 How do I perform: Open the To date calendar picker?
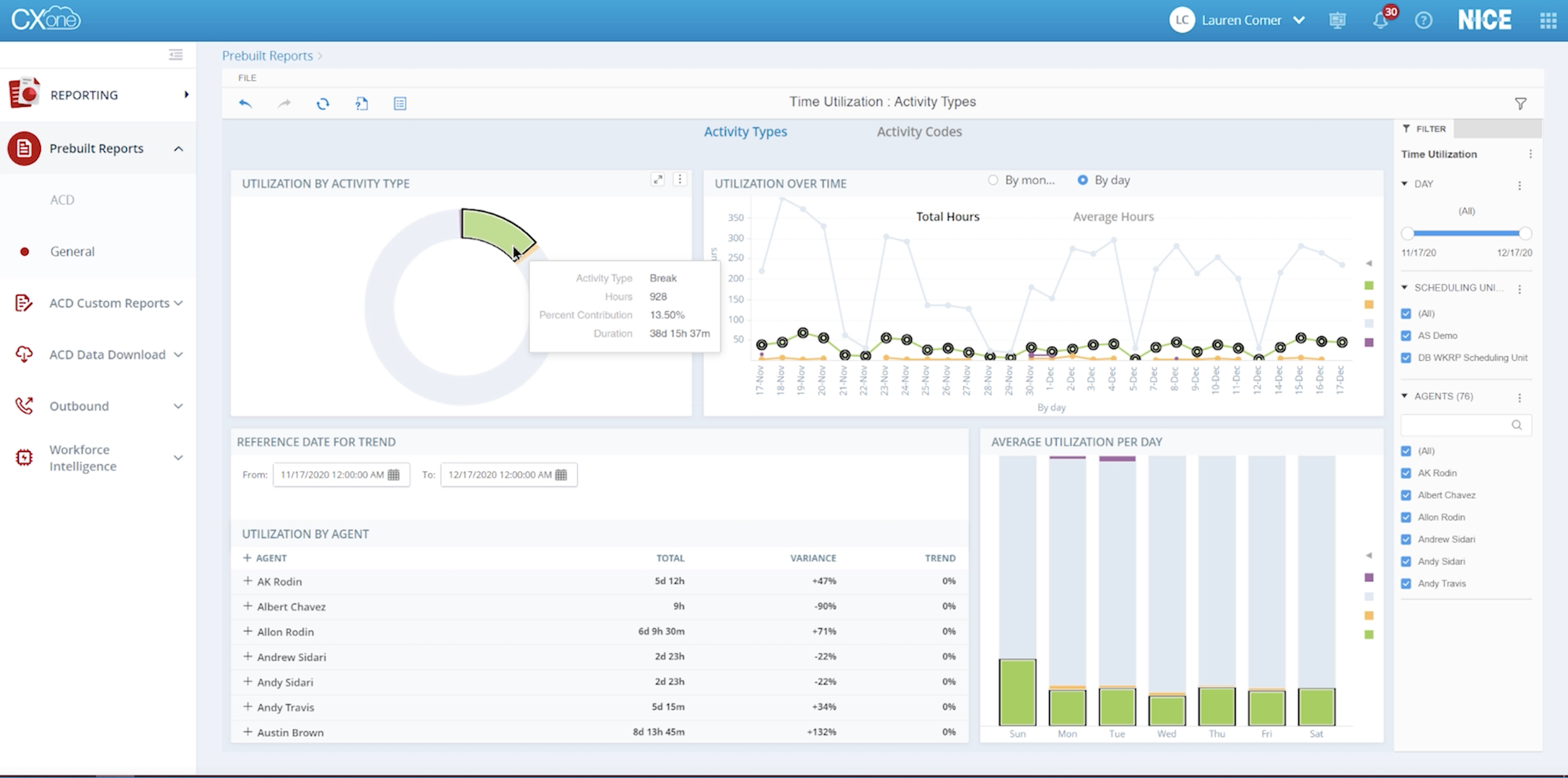[561, 474]
